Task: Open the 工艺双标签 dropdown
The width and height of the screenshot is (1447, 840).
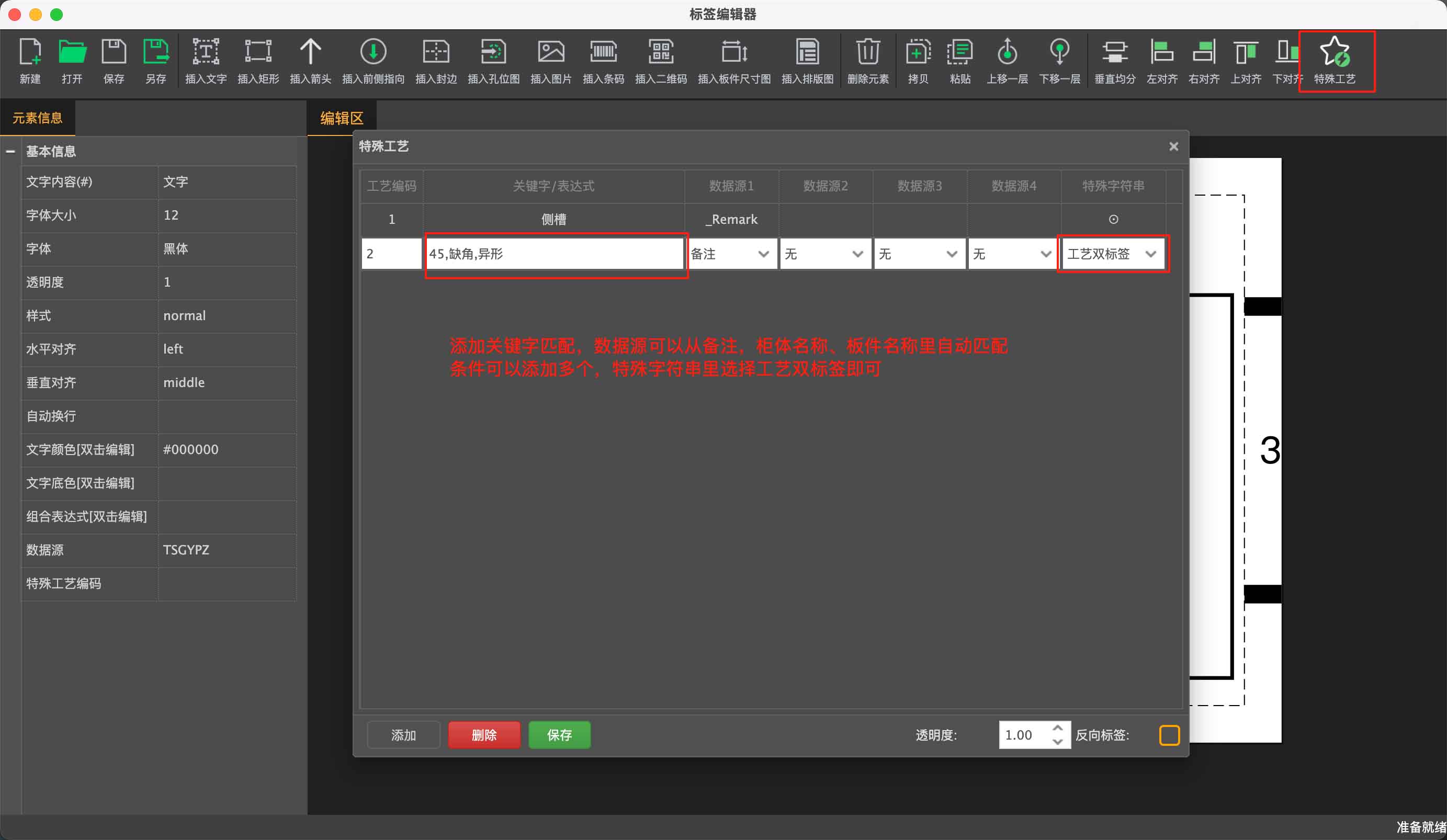Action: tap(1112, 254)
